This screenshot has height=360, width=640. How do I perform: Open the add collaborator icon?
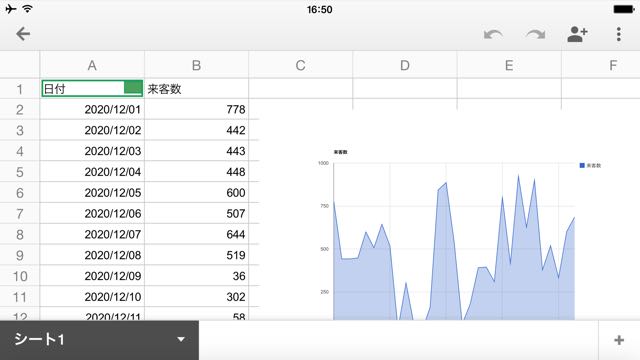[x=577, y=34]
